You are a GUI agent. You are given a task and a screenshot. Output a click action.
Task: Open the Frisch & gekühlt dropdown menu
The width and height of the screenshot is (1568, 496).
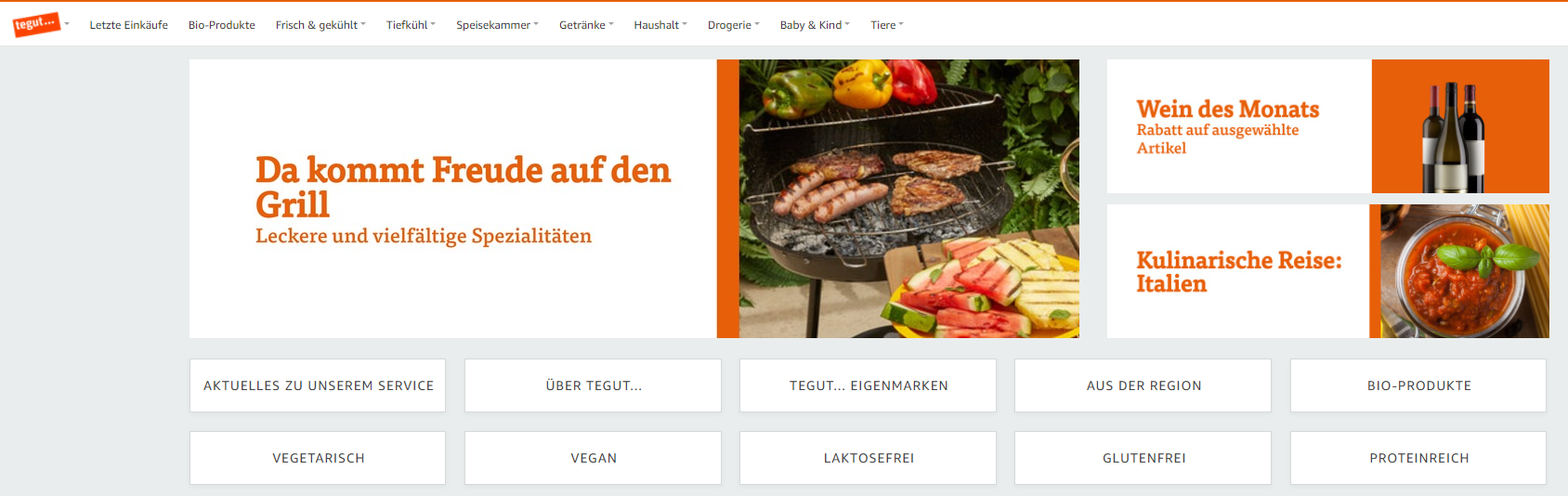click(320, 25)
